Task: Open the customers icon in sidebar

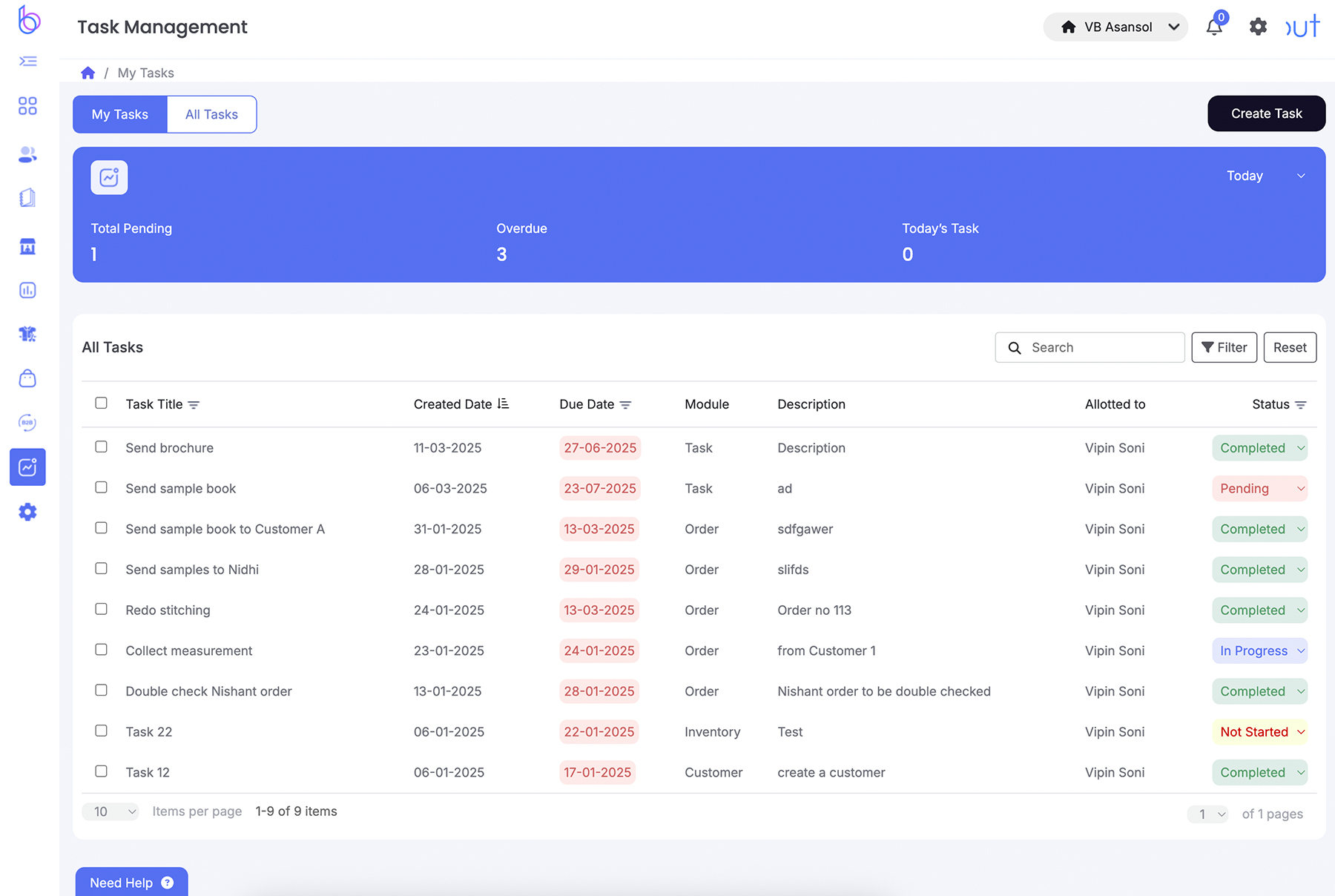Action: (27, 154)
